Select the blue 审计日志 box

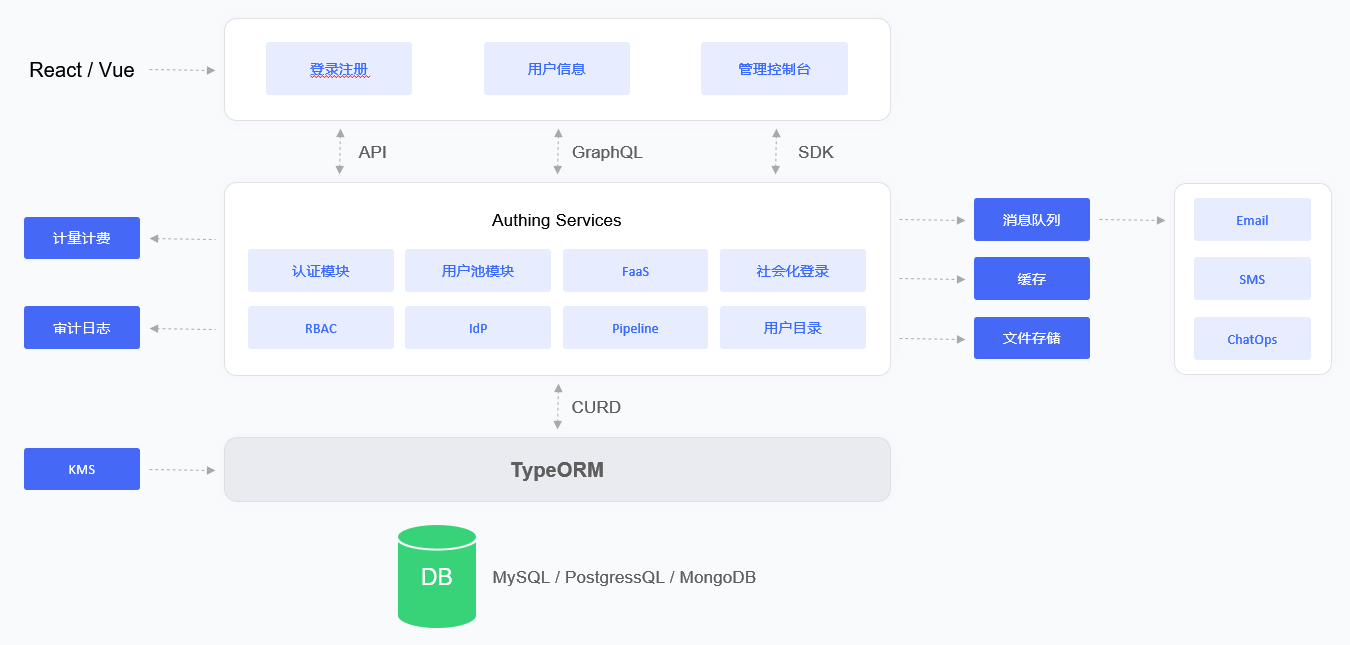[82, 328]
